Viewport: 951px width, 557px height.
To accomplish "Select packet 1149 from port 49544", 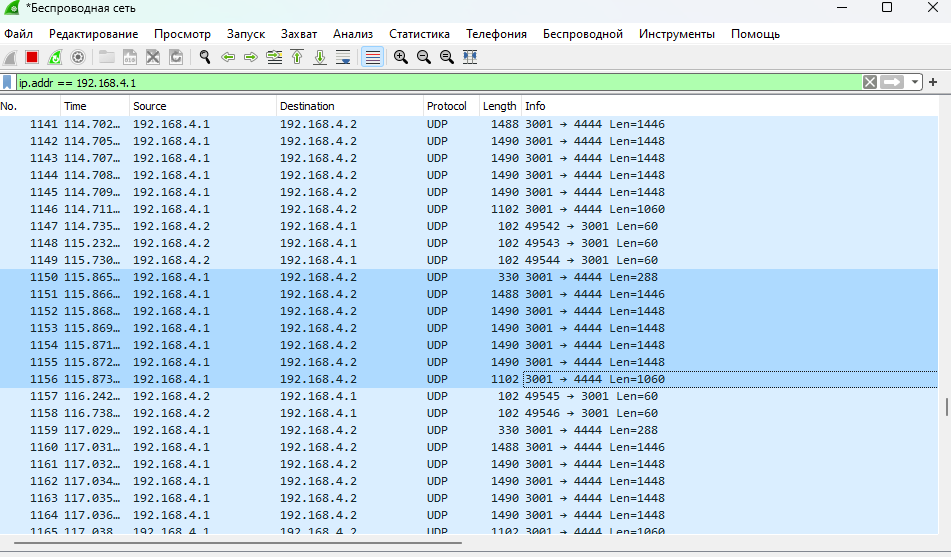I will [469, 260].
